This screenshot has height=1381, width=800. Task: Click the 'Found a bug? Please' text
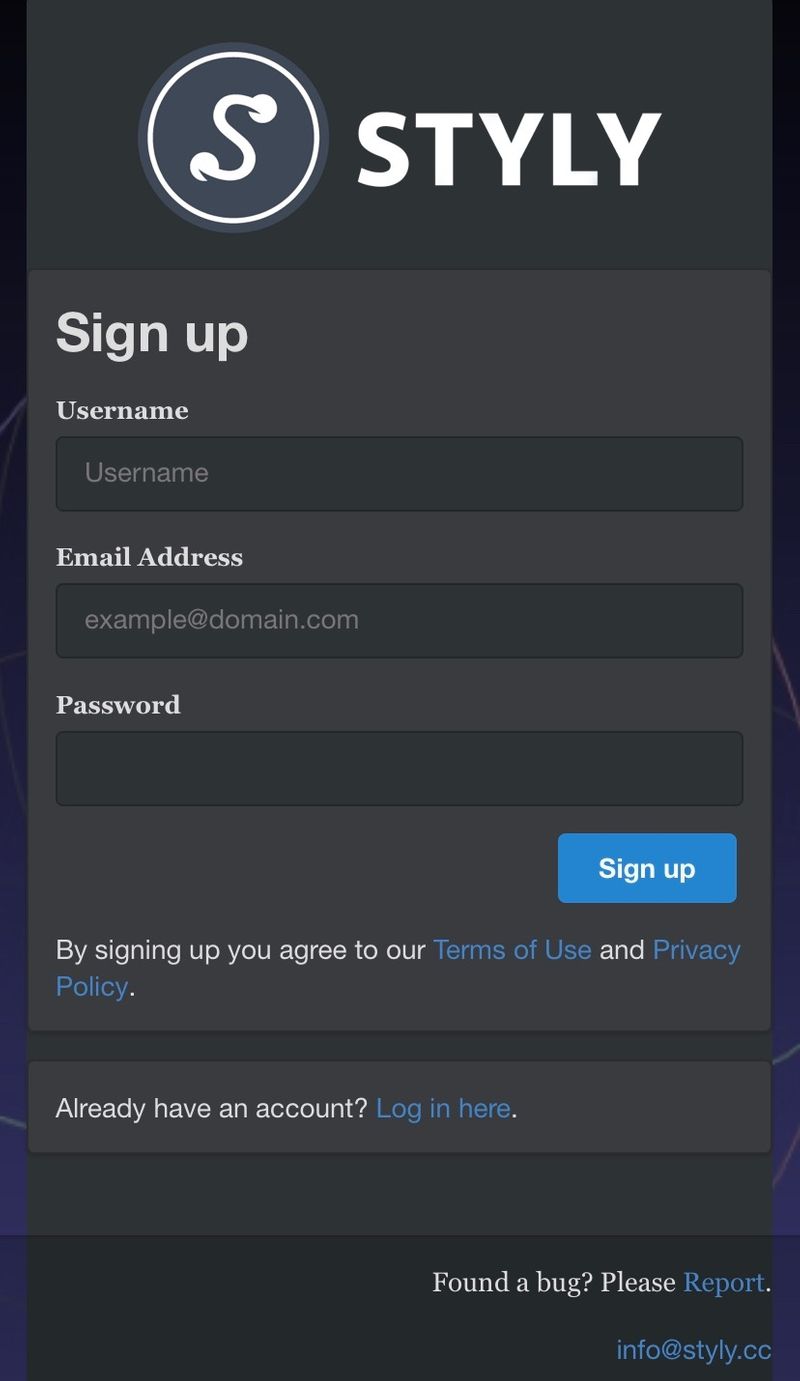[554, 1282]
